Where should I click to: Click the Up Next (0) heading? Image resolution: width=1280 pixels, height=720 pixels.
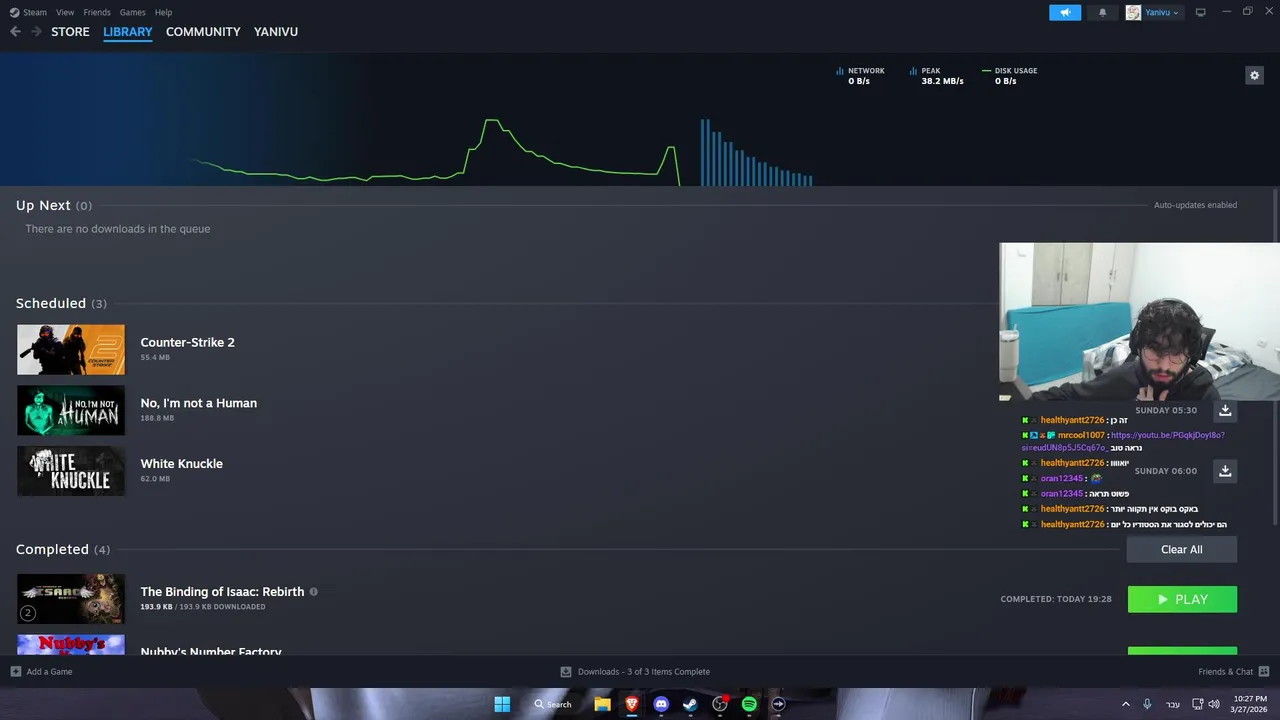point(54,205)
